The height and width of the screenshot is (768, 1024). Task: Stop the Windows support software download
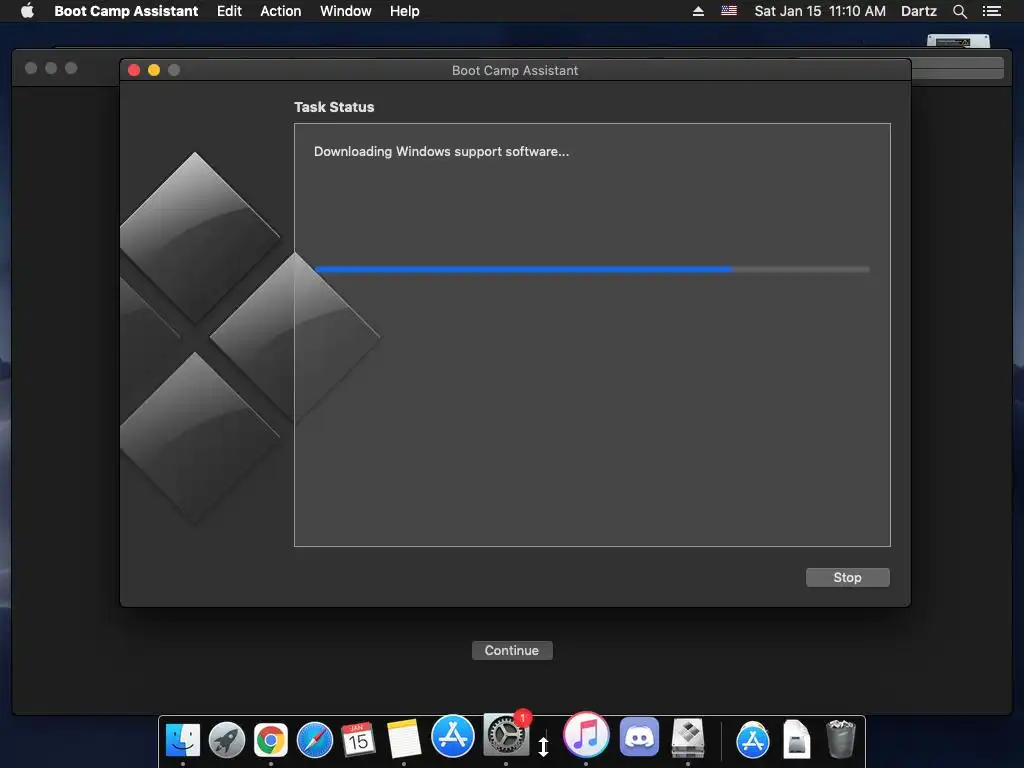pyautogui.click(x=847, y=577)
